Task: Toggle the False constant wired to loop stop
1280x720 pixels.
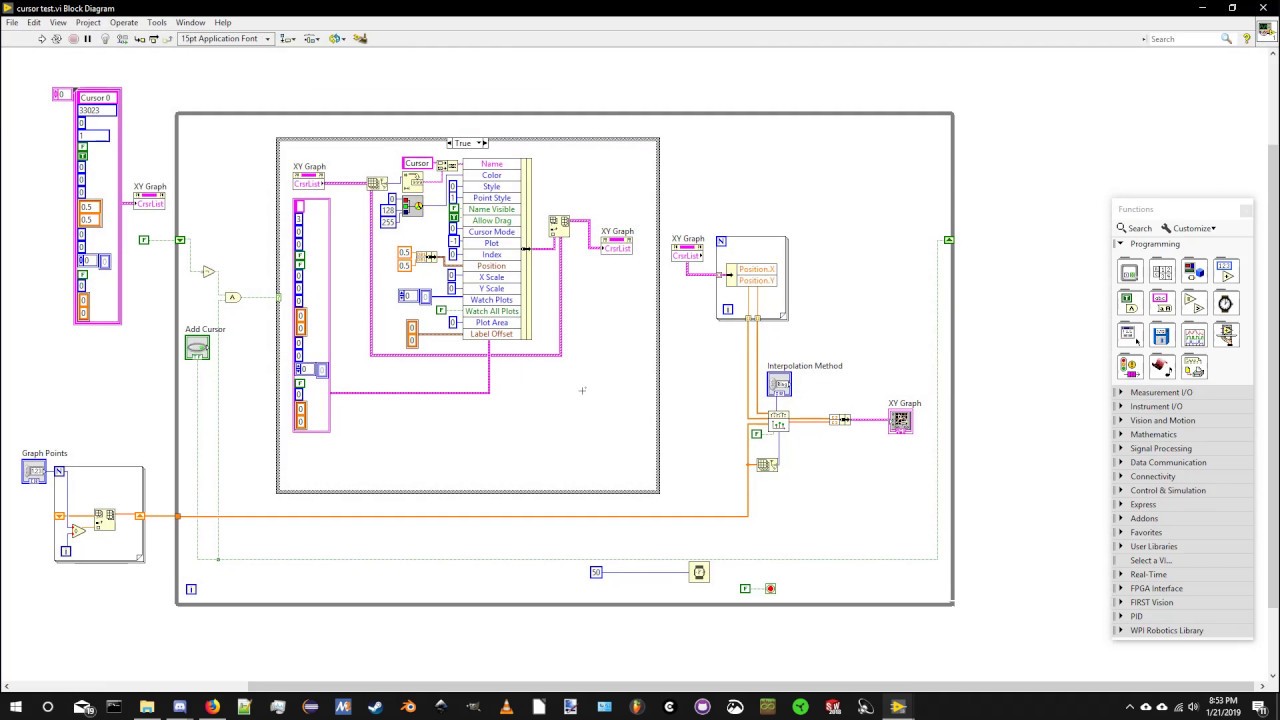Action: (x=745, y=588)
